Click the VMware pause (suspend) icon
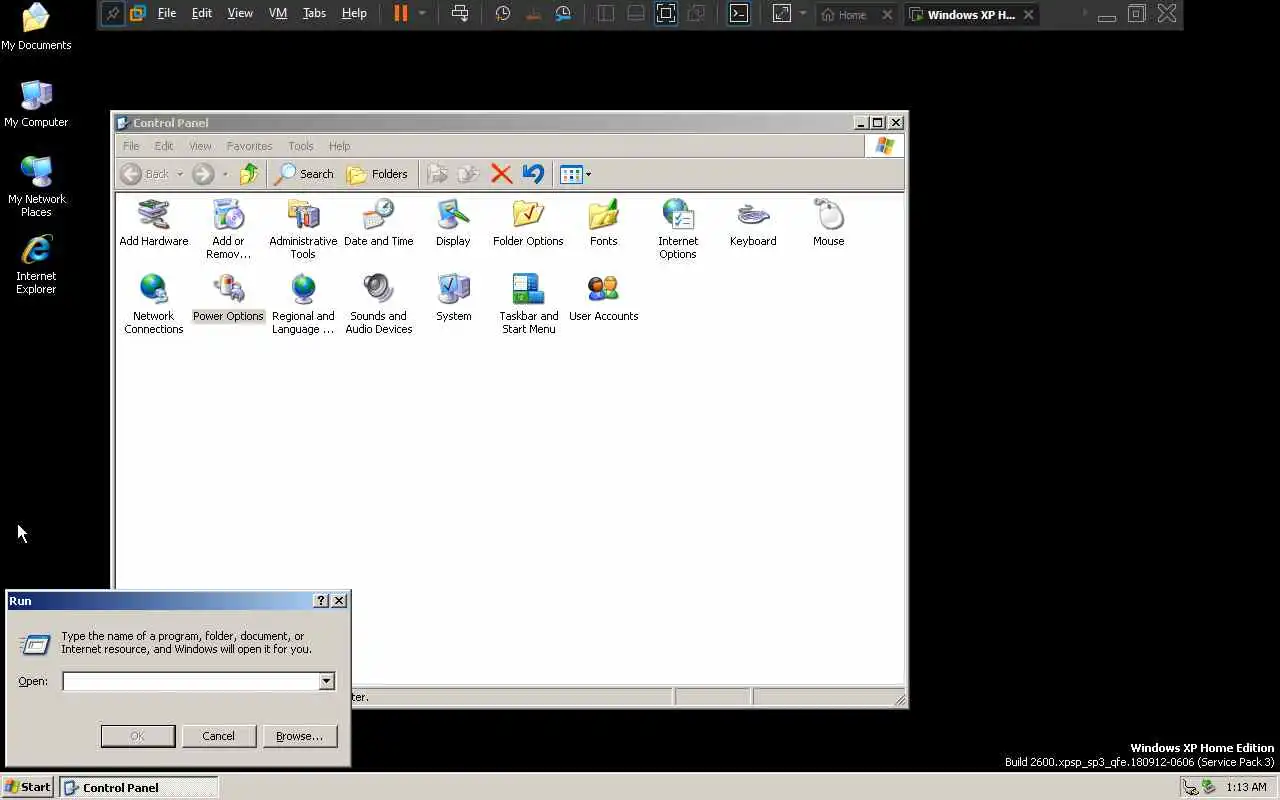This screenshot has height=800, width=1280. coord(401,13)
